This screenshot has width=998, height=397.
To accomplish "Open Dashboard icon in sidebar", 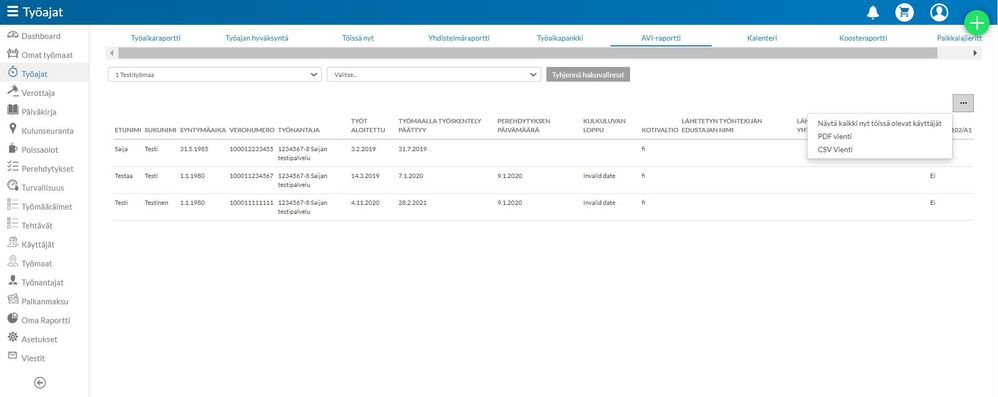I will (x=13, y=36).
